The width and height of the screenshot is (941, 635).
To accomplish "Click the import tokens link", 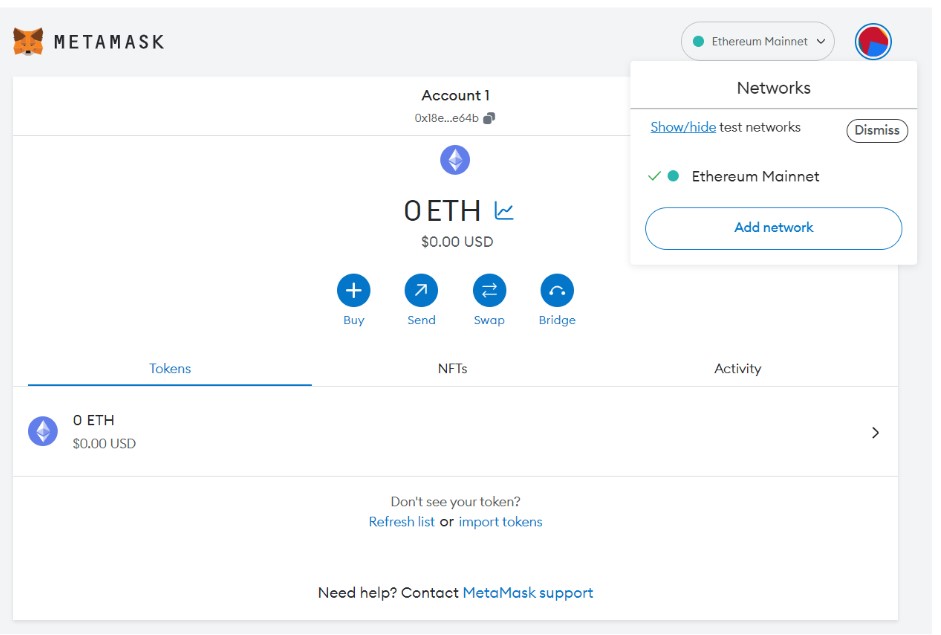I will [501, 522].
